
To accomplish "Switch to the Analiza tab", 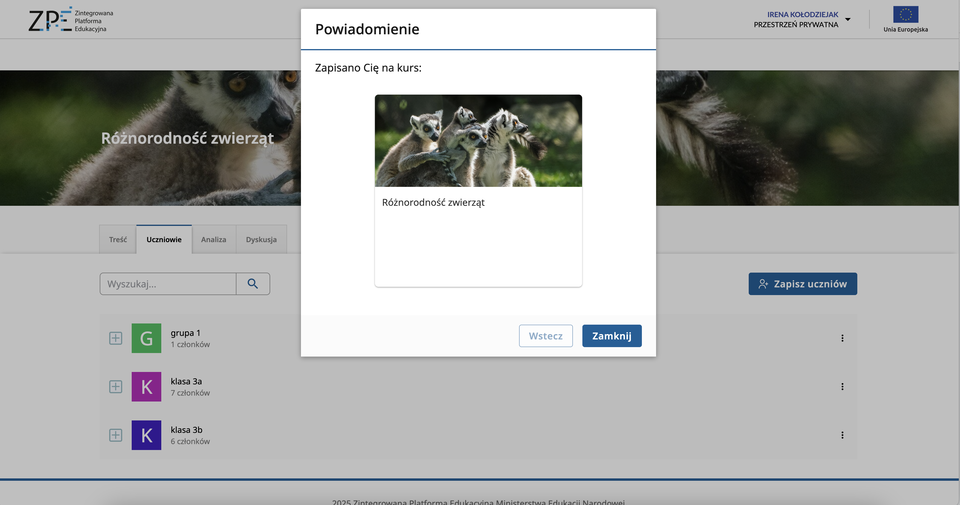I will coord(213,240).
